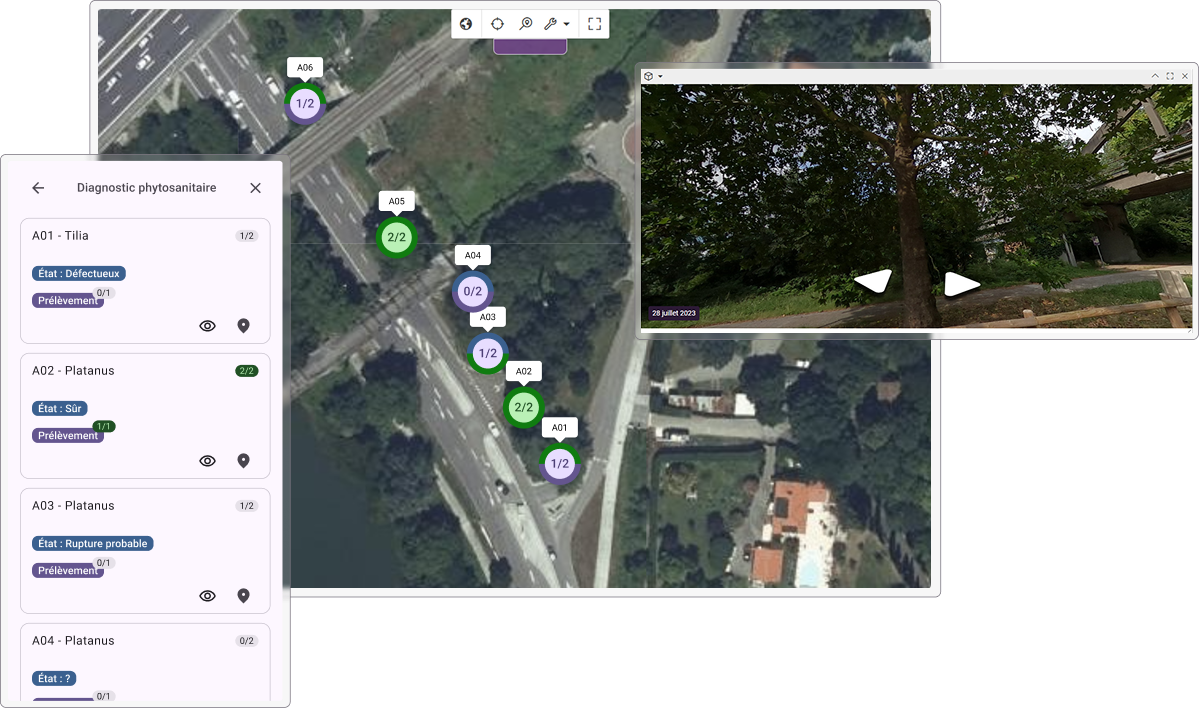
Task: Toggle visibility eye for A02 - Platanus
Action: click(x=207, y=461)
